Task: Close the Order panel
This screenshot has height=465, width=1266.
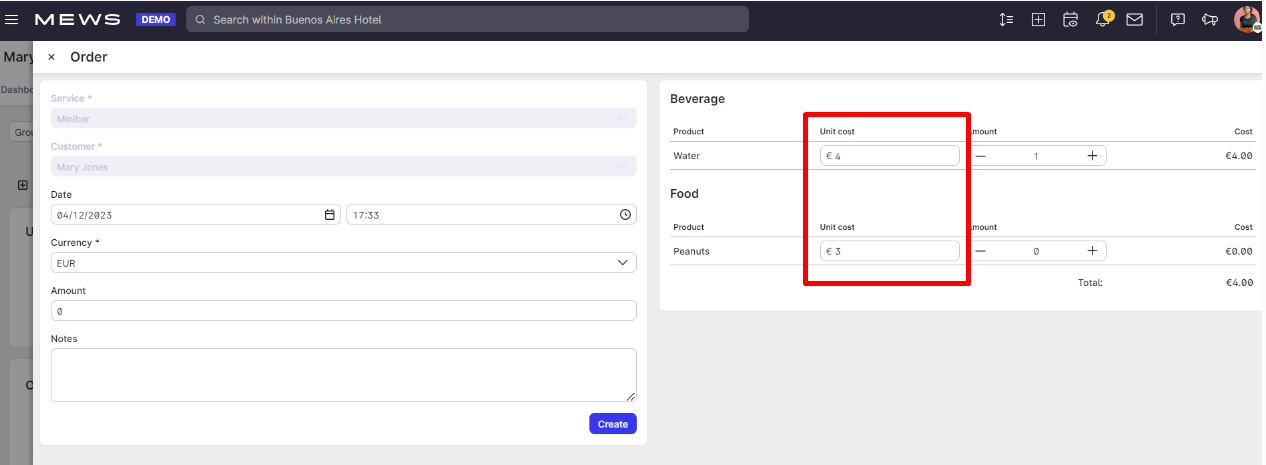Action: tap(52, 57)
